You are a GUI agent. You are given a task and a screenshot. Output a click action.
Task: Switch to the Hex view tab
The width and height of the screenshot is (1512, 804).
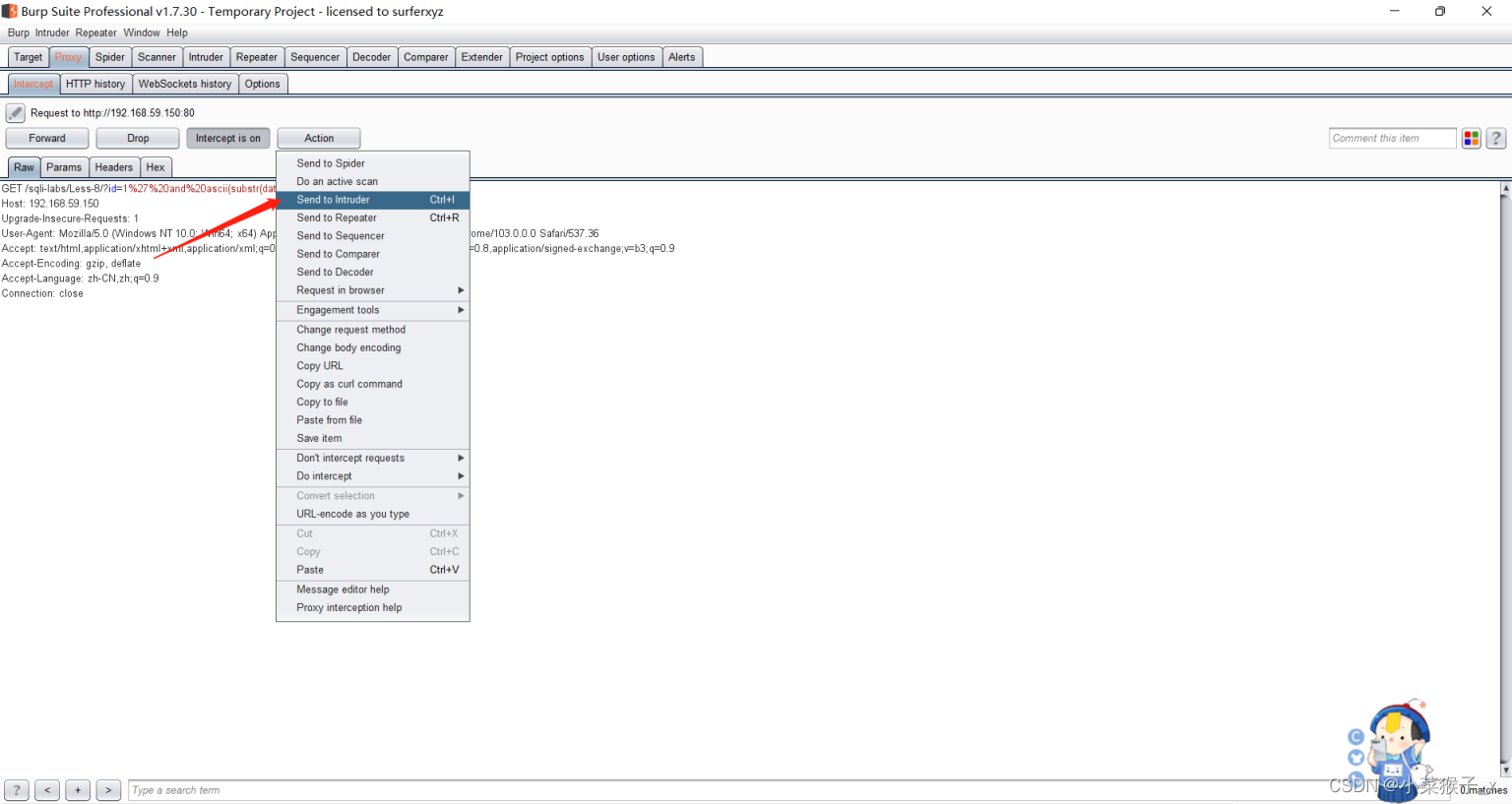click(156, 167)
